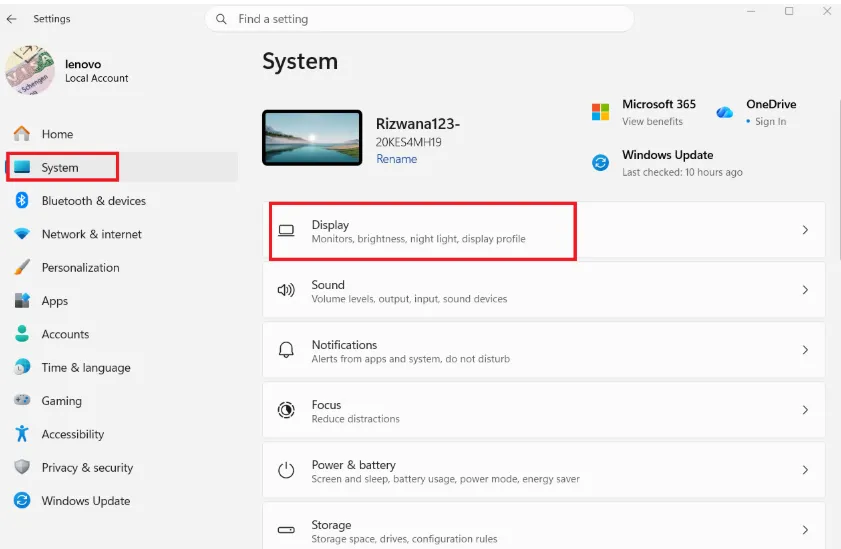Click the 'Rizwana123-' device name text

(x=418, y=124)
